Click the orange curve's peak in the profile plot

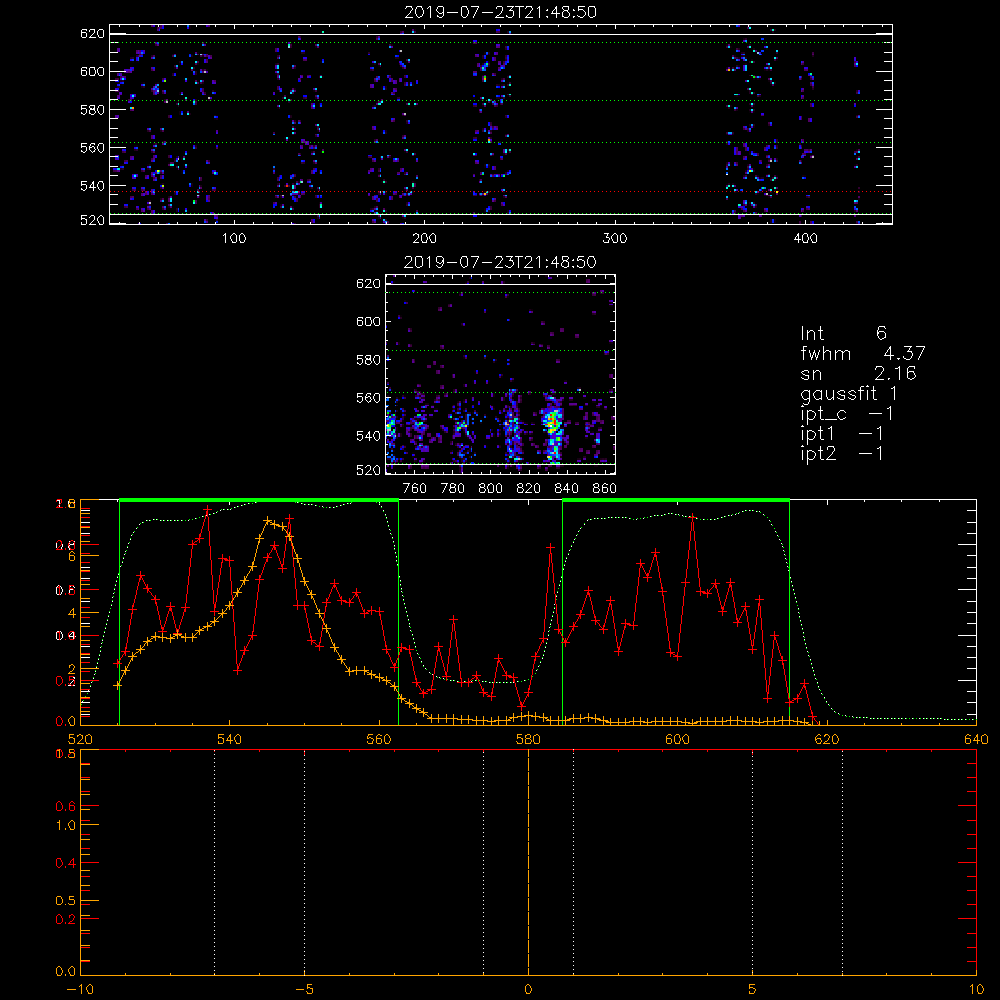[267, 520]
